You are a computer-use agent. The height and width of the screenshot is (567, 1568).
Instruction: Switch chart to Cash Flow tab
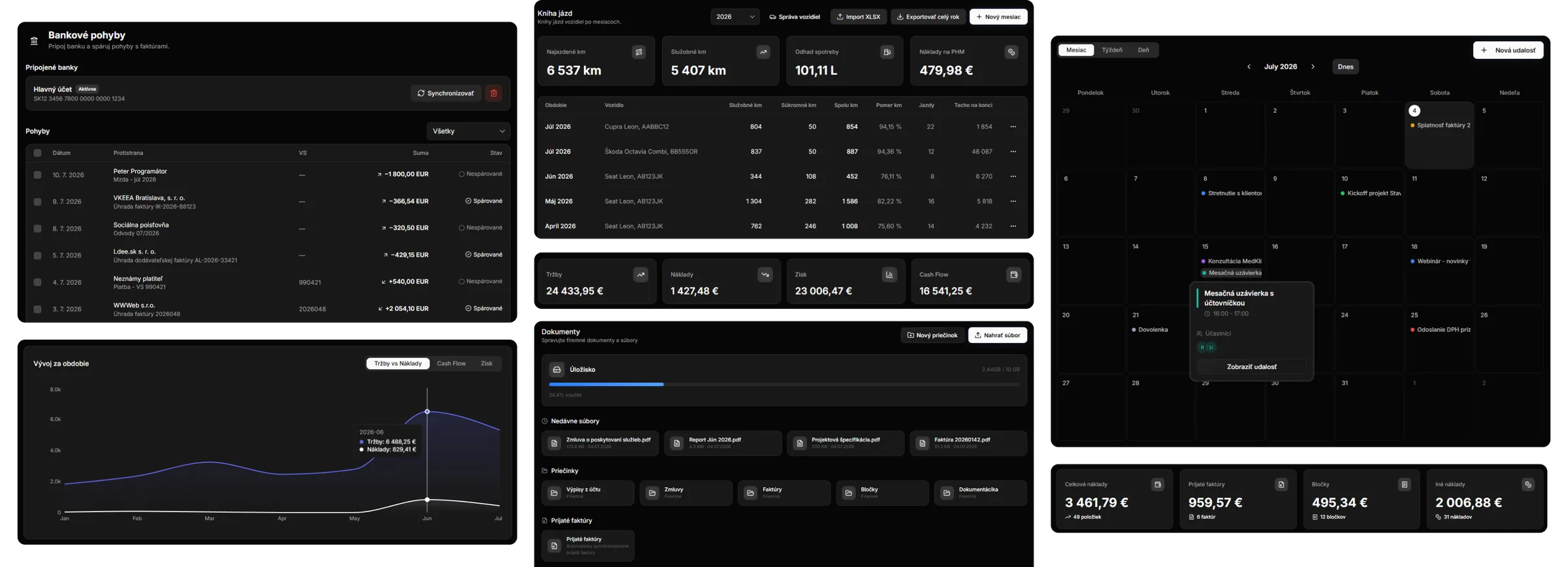click(x=451, y=364)
